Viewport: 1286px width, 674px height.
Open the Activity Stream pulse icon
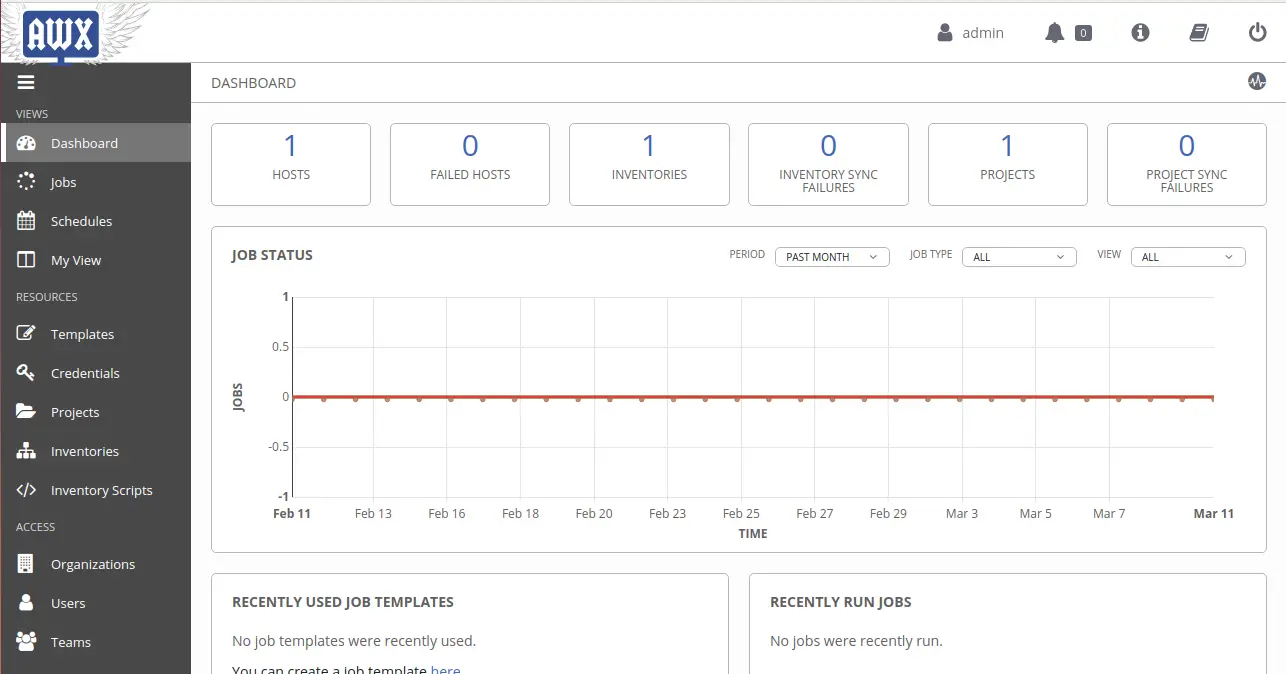pos(1257,81)
